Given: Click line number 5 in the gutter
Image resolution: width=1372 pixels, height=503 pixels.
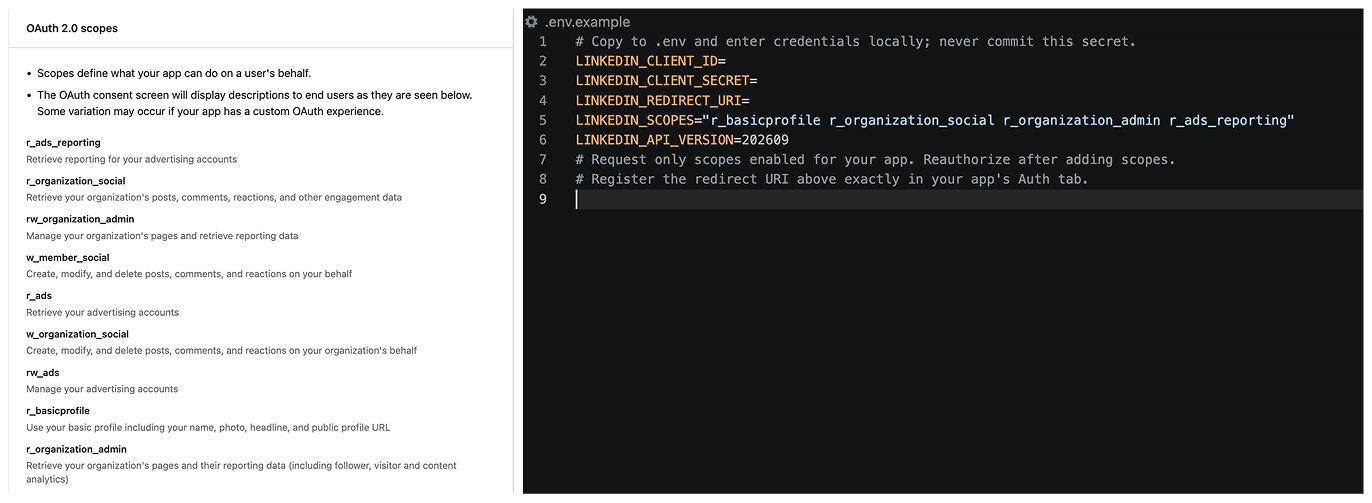Looking at the screenshot, I should [543, 120].
